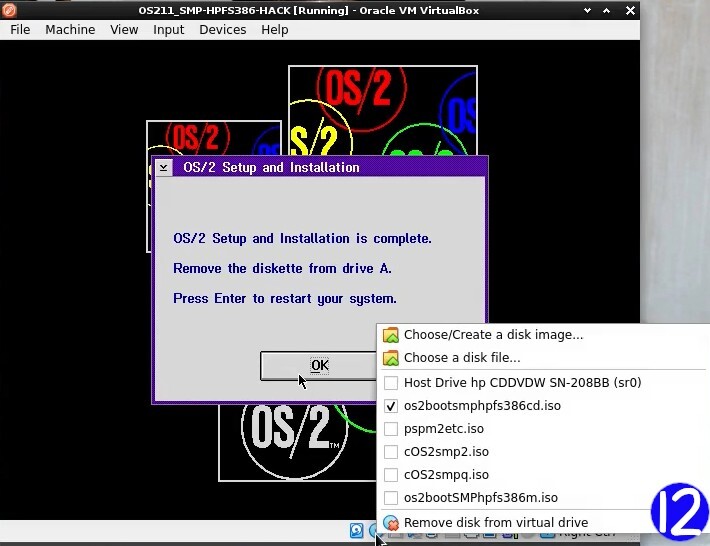
Task: Tick the cOS2smpq.iso checkbox
Action: (x=391, y=475)
